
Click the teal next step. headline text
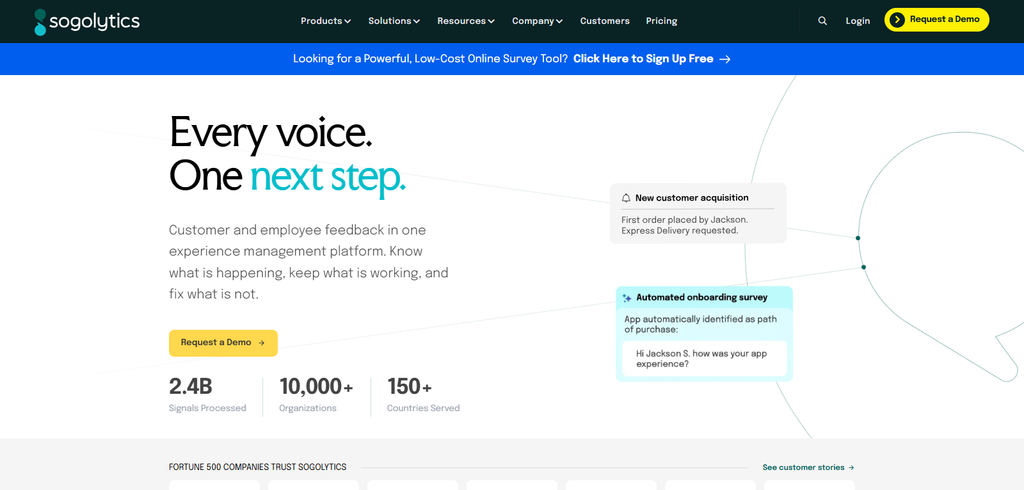[328, 176]
